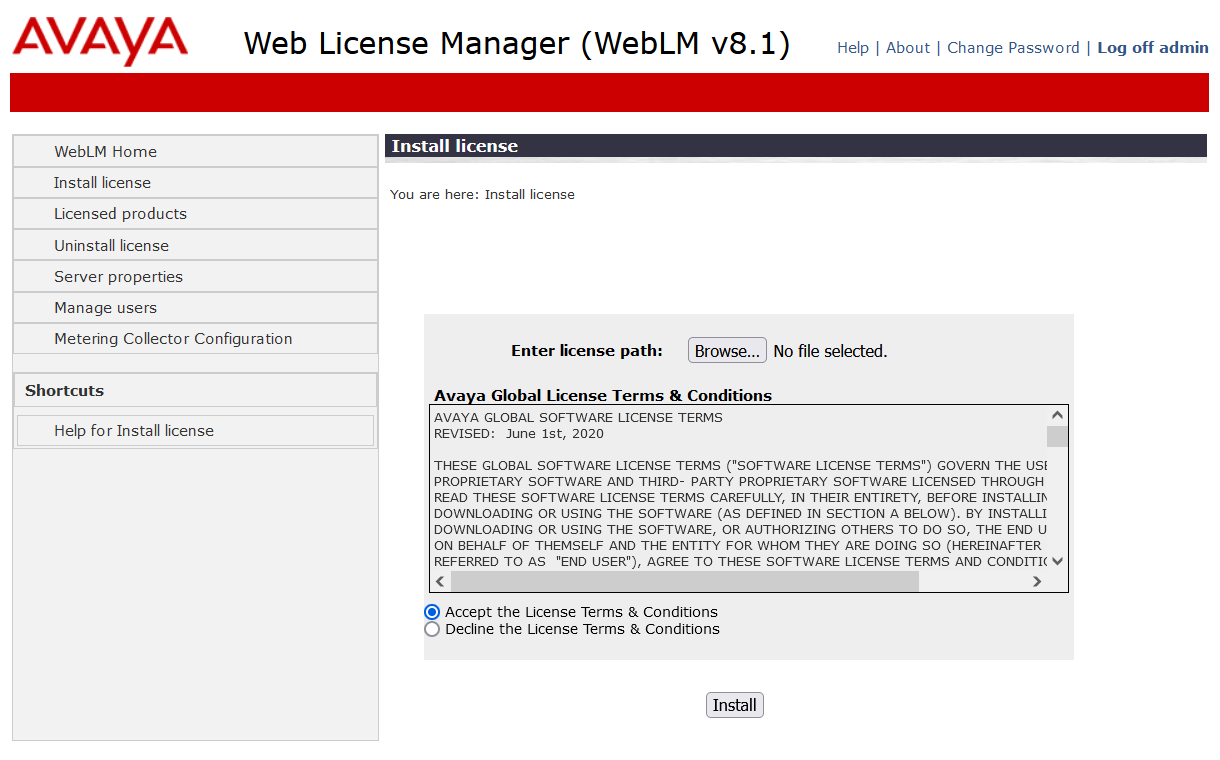
Task: Click the vertical scrollbar thumb of license terms
Action: (x=1057, y=436)
